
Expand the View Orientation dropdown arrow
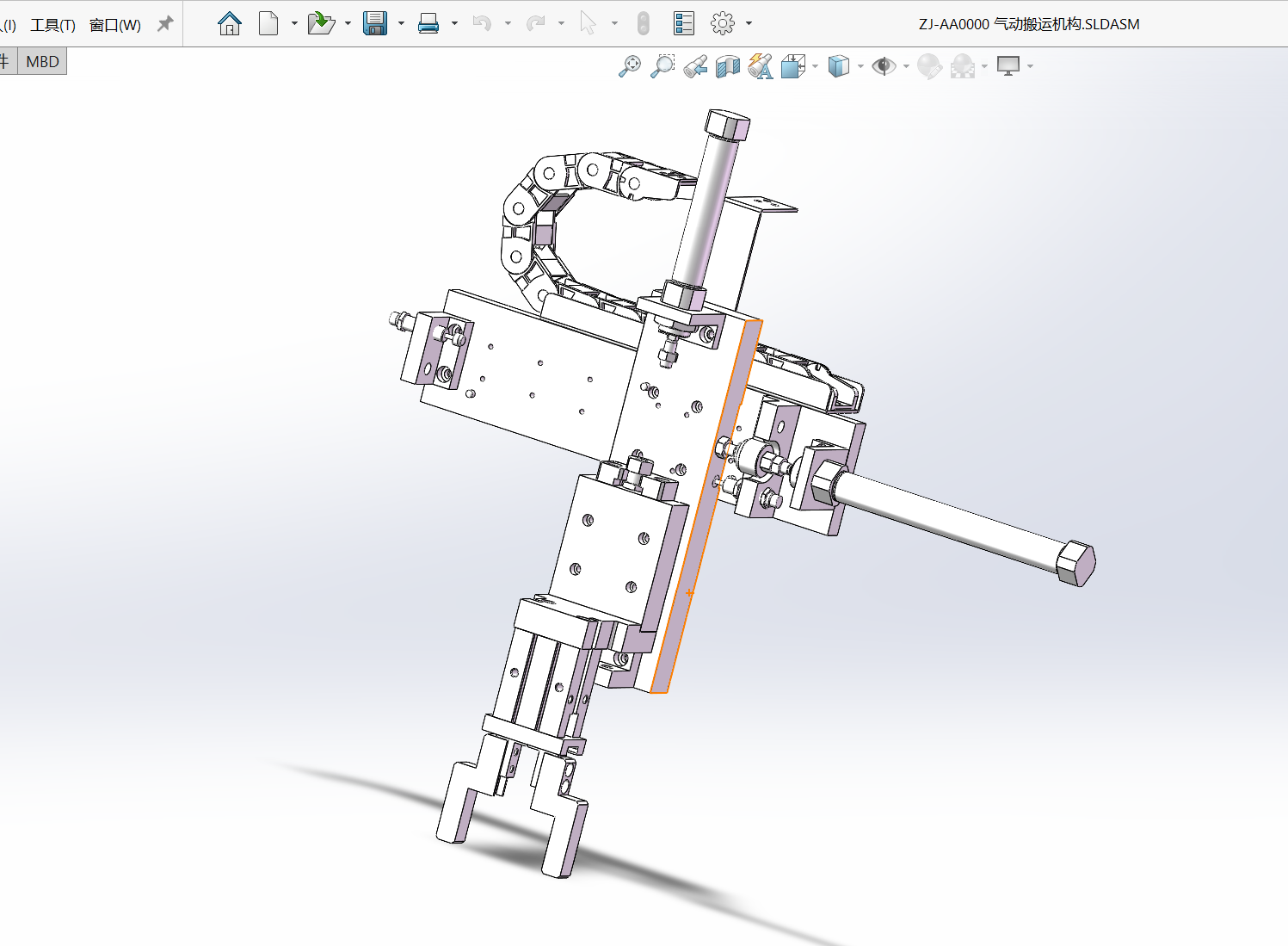click(815, 66)
